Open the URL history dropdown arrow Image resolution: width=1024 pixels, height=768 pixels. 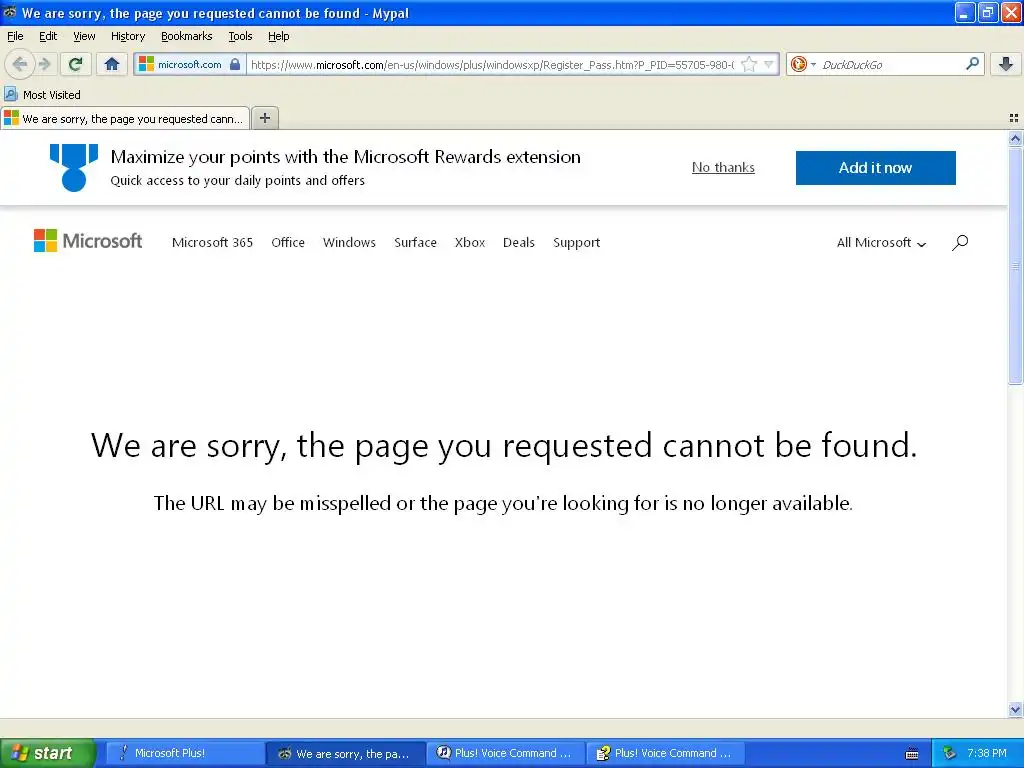pos(769,64)
